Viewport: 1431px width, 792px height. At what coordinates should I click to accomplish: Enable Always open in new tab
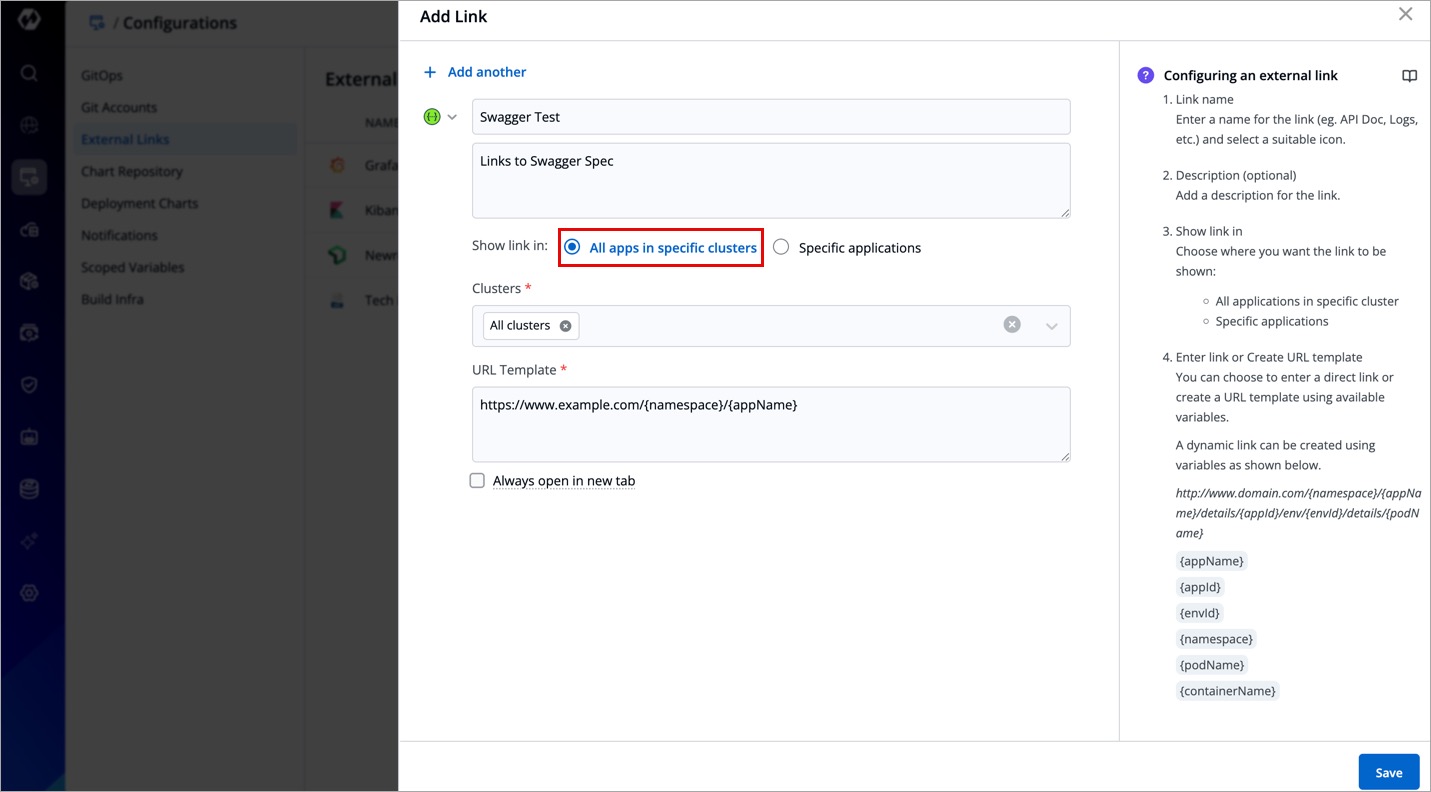point(478,481)
